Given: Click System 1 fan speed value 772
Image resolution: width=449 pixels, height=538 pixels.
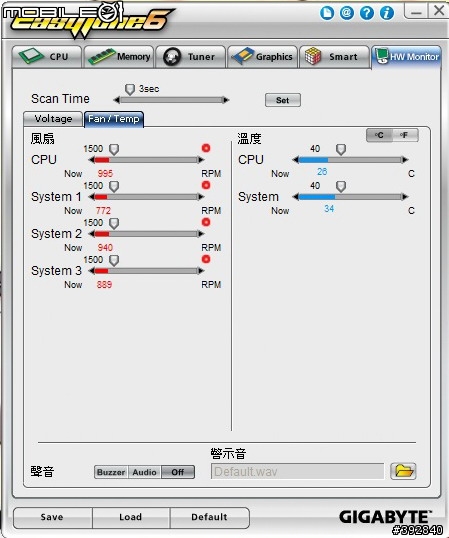Looking at the screenshot, I should (x=103, y=211).
